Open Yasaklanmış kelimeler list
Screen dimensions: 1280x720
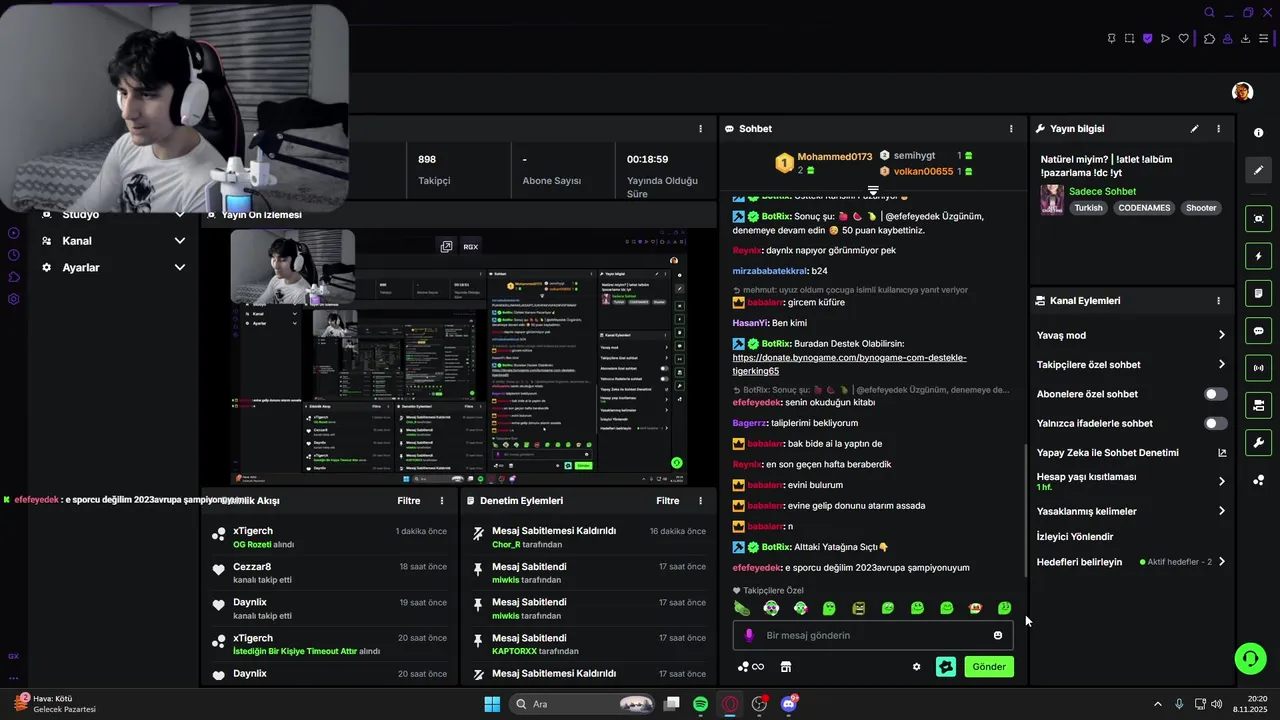point(1131,511)
